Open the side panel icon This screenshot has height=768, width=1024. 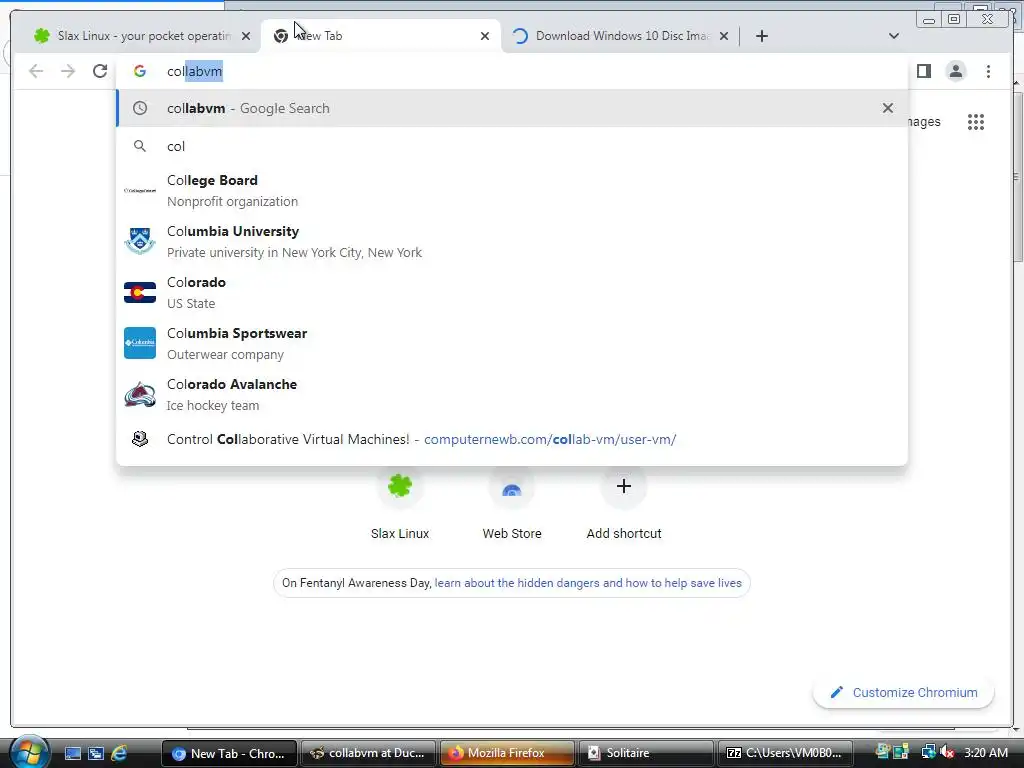(x=923, y=71)
